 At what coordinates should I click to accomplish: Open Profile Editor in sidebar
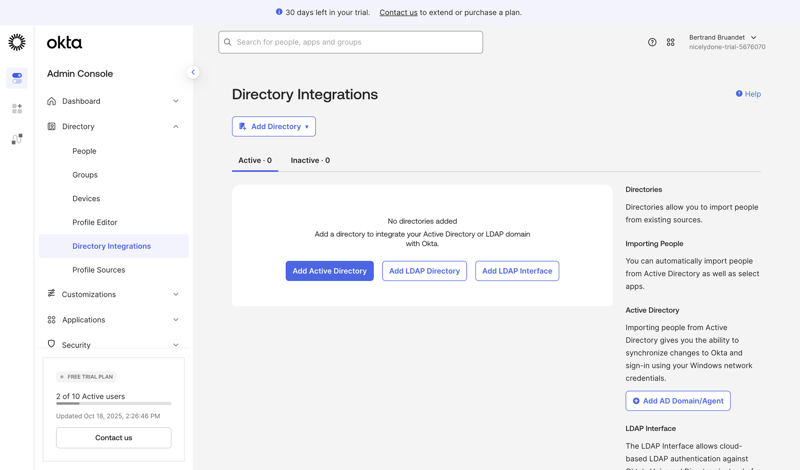[95, 222]
